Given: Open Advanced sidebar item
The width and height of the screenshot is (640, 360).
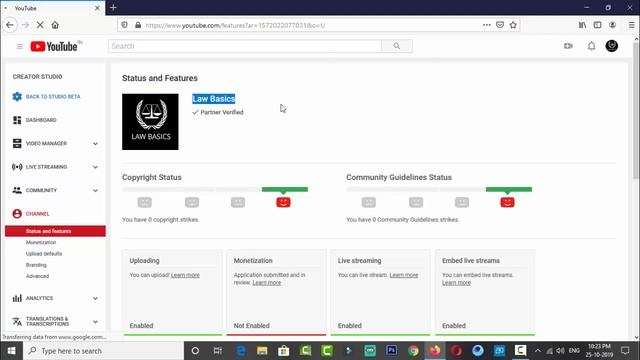Looking at the screenshot, I should click(38, 276).
